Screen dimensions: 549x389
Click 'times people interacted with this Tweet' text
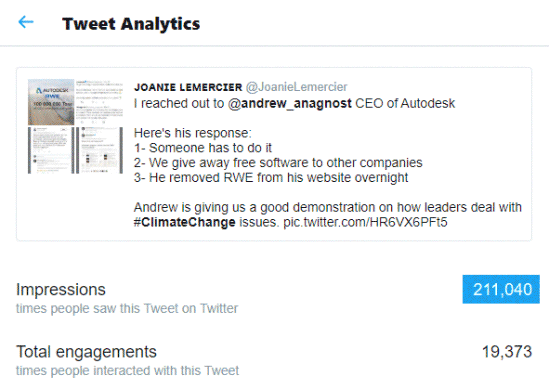coord(127,370)
